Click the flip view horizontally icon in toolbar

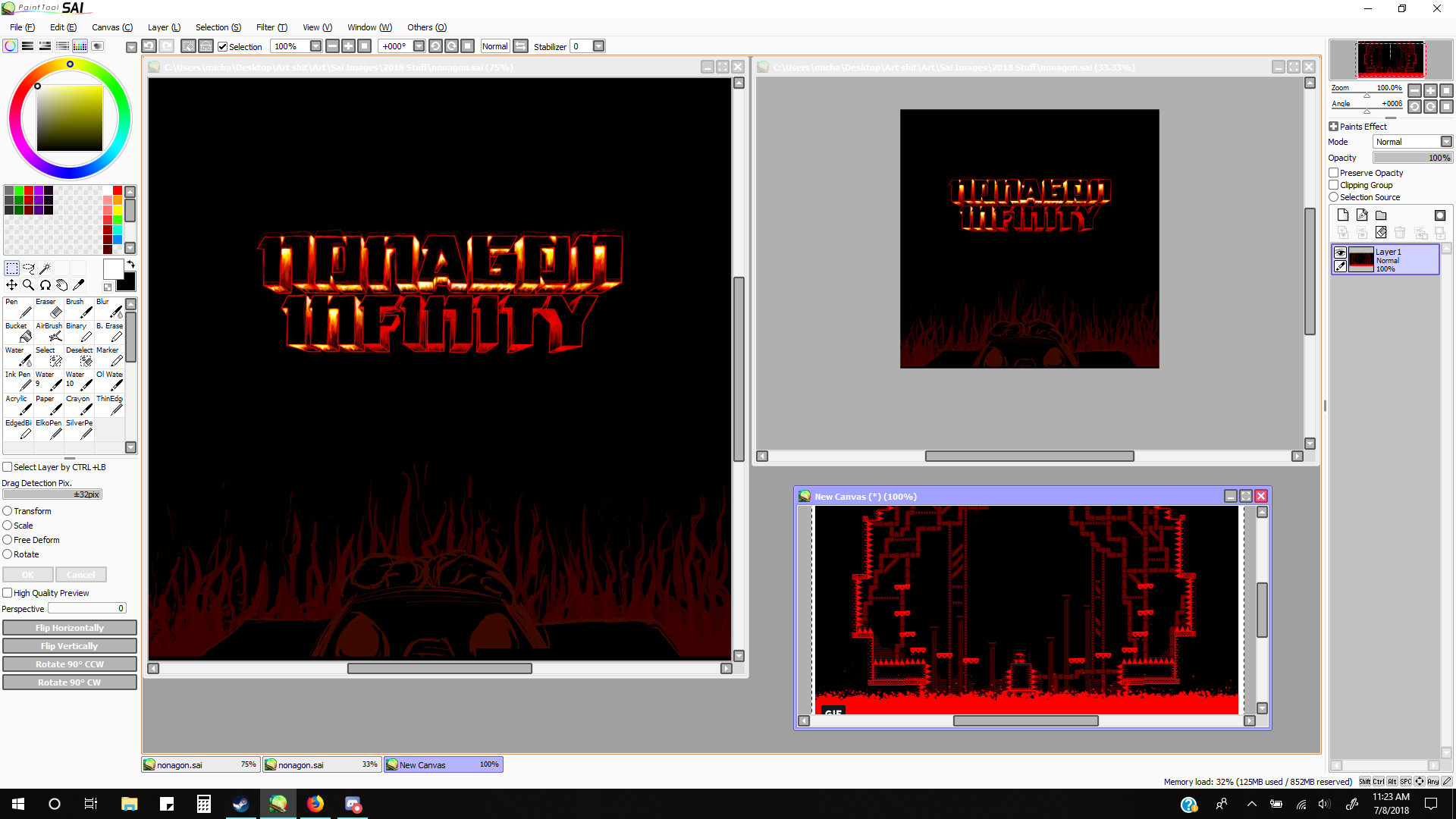520,46
